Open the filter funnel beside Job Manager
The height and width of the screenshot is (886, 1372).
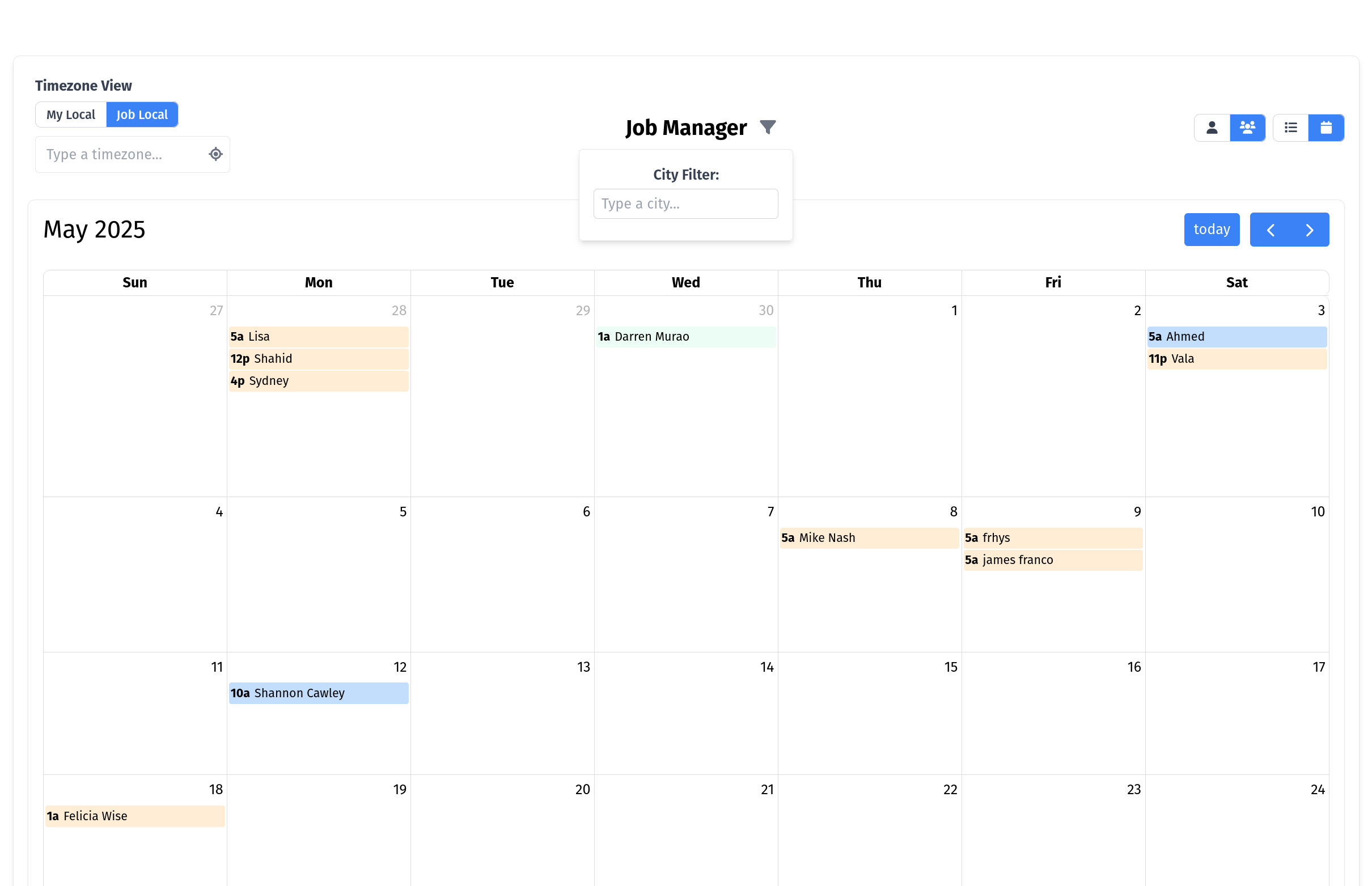[x=769, y=127]
